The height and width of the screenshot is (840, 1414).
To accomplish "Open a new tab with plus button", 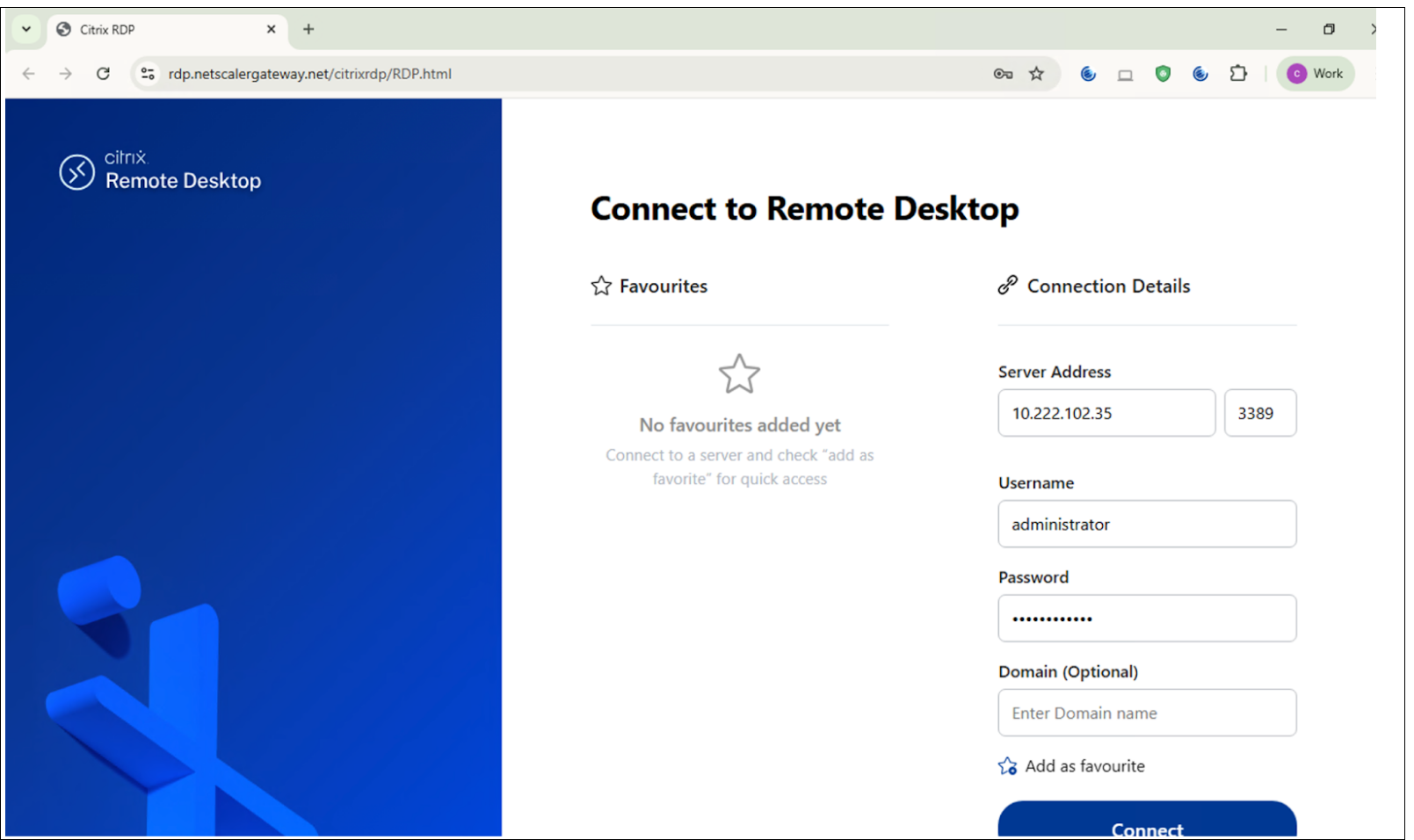I will (308, 29).
